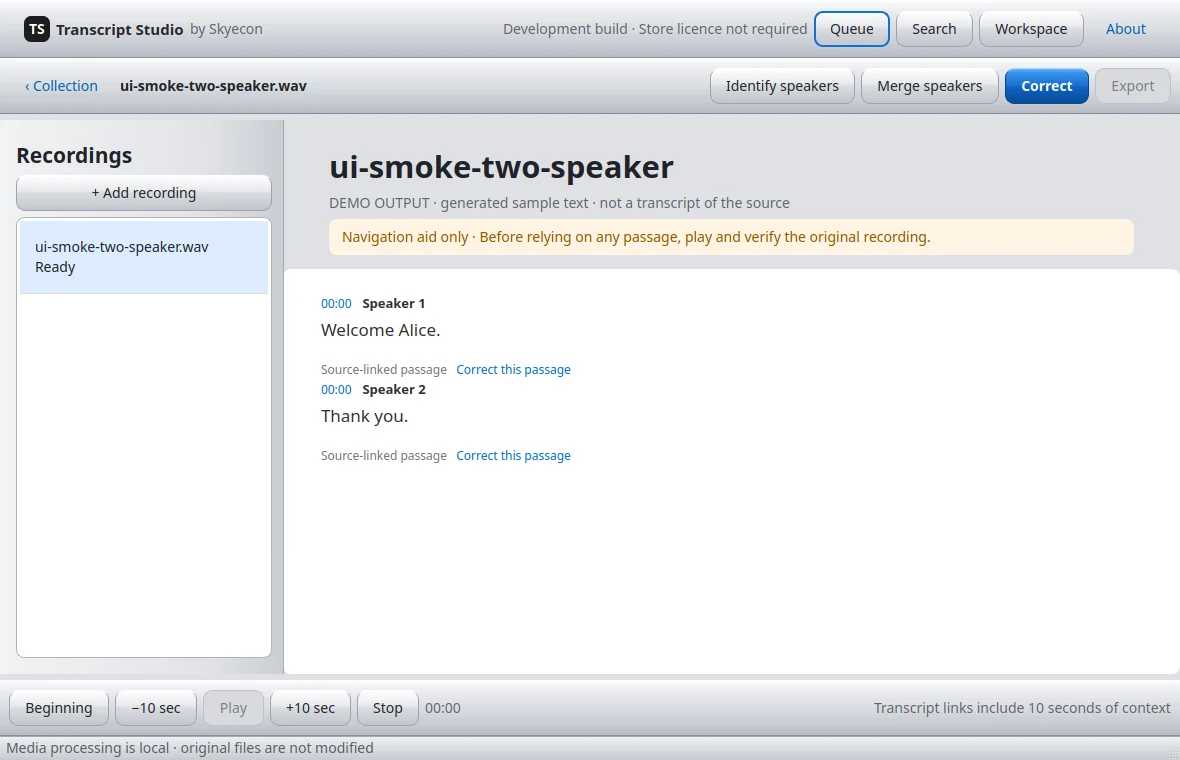Open the Search view
Screen dimensions: 1180x760
tap(934, 29)
